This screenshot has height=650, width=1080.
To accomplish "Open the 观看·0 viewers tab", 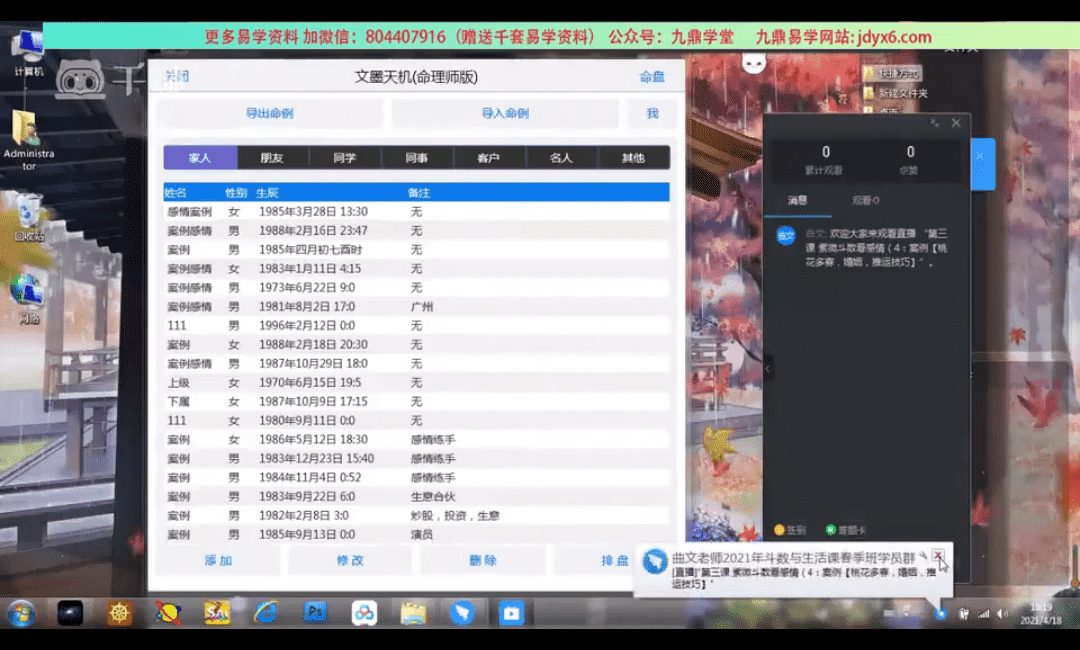I will [865, 201].
